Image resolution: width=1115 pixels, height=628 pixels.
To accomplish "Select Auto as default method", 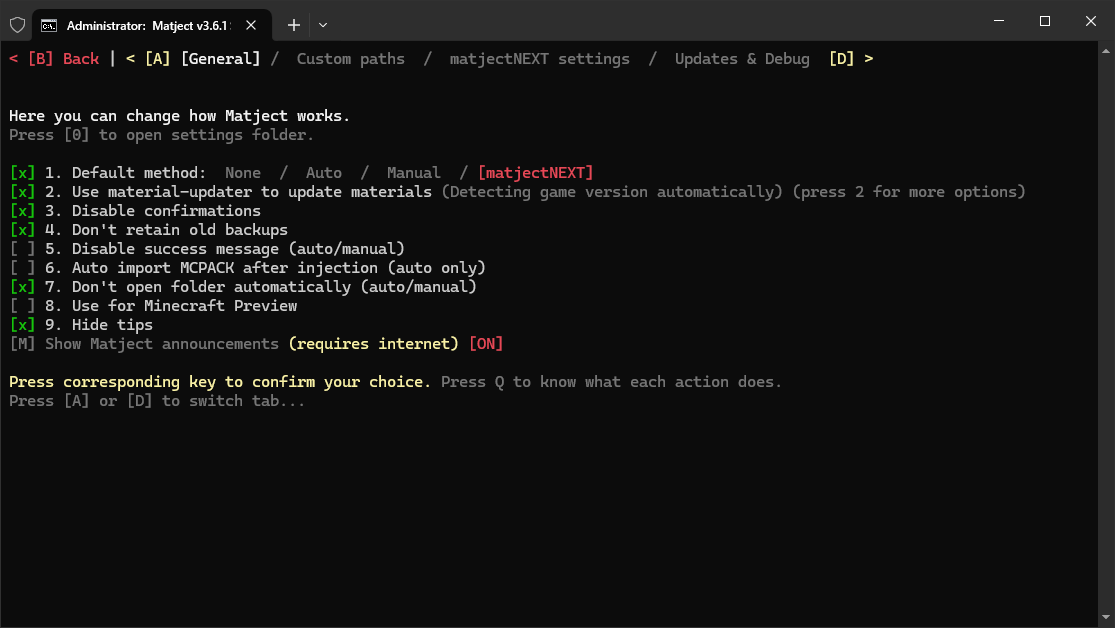I will point(324,173).
